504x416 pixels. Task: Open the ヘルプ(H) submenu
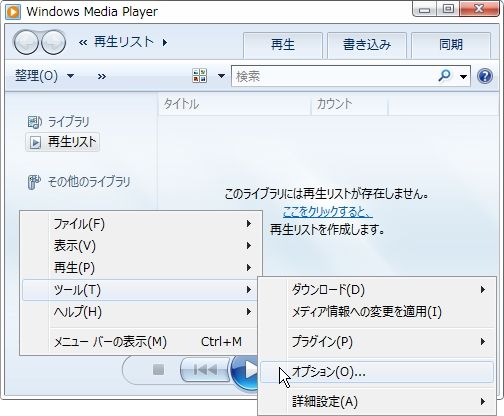pyautogui.click(x=139, y=312)
